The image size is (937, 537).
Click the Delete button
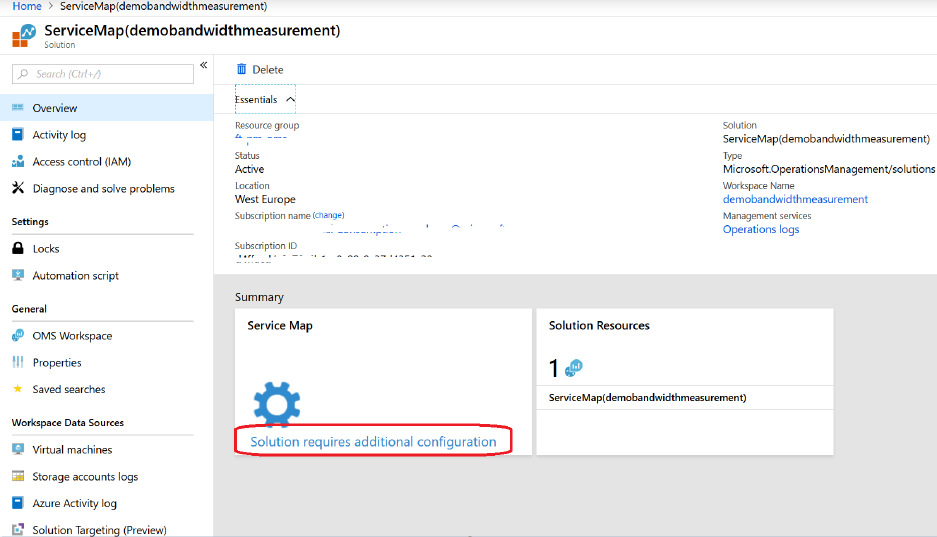click(260, 69)
